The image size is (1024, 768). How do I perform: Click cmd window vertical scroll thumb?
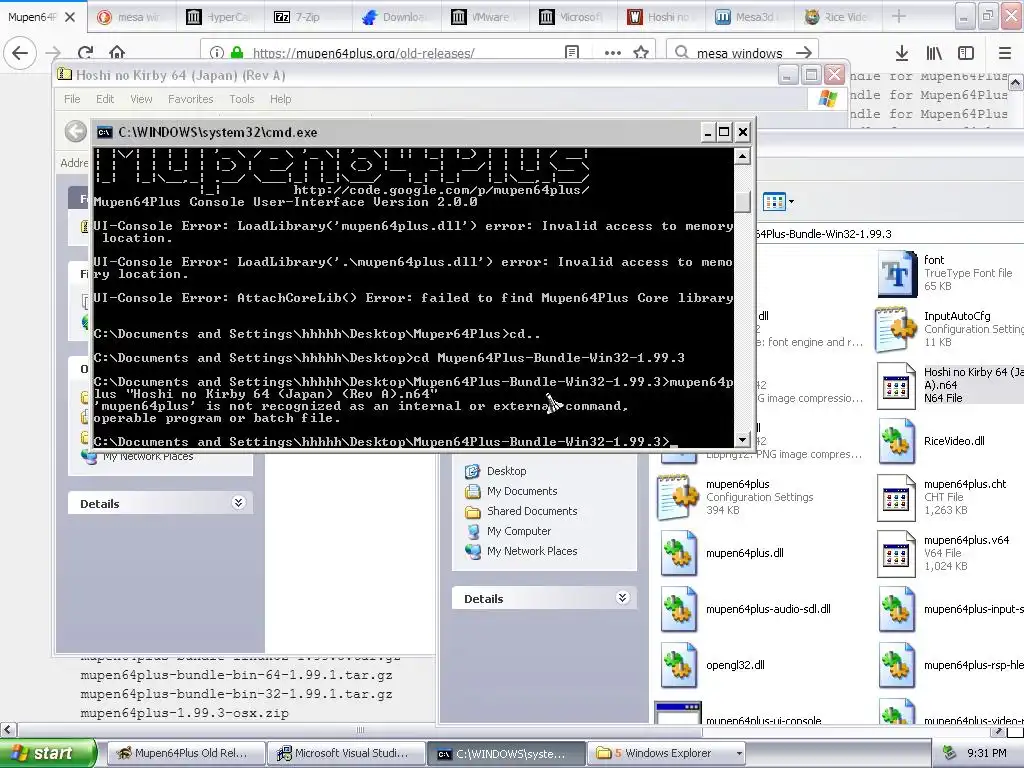742,201
